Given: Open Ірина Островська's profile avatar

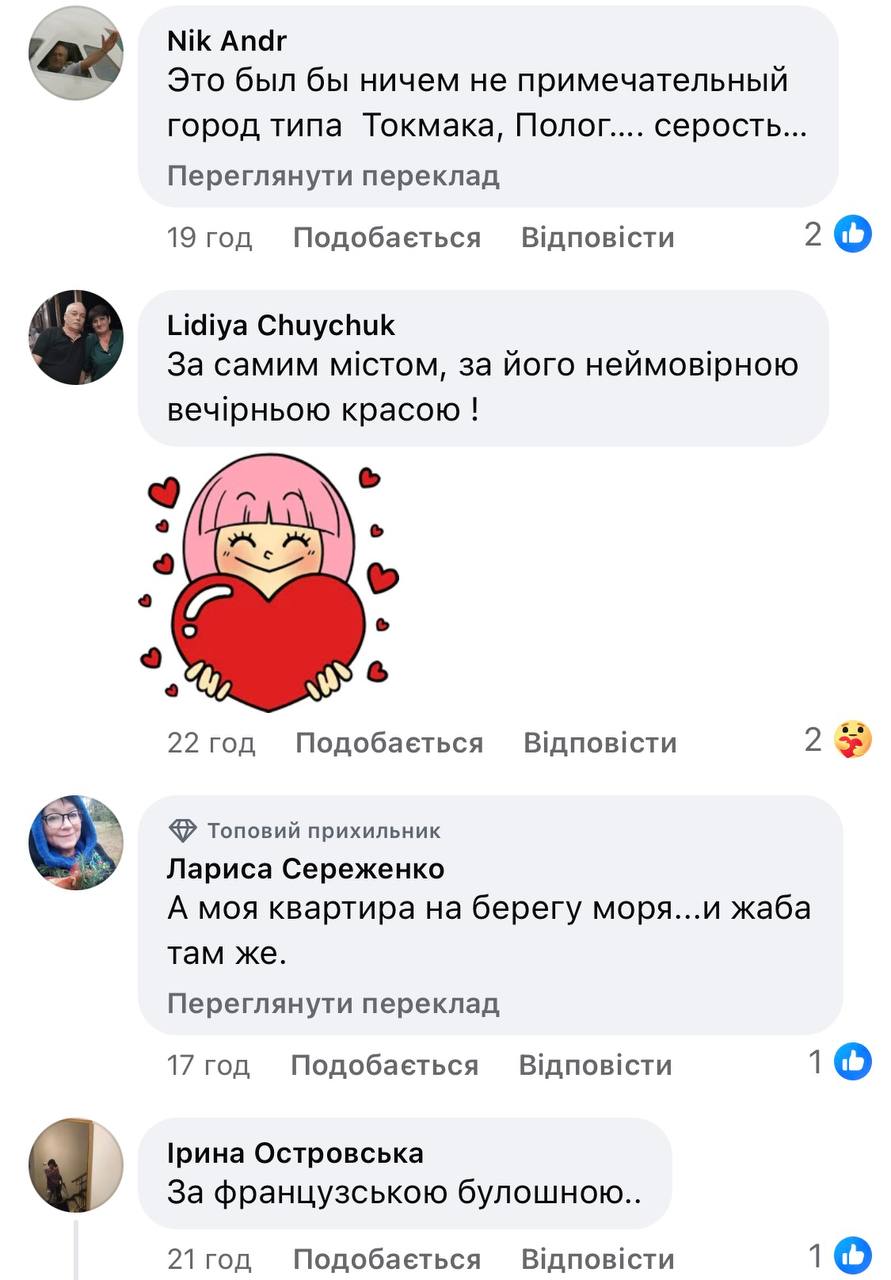Looking at the screenshot, I should [x=75, y=1164].
